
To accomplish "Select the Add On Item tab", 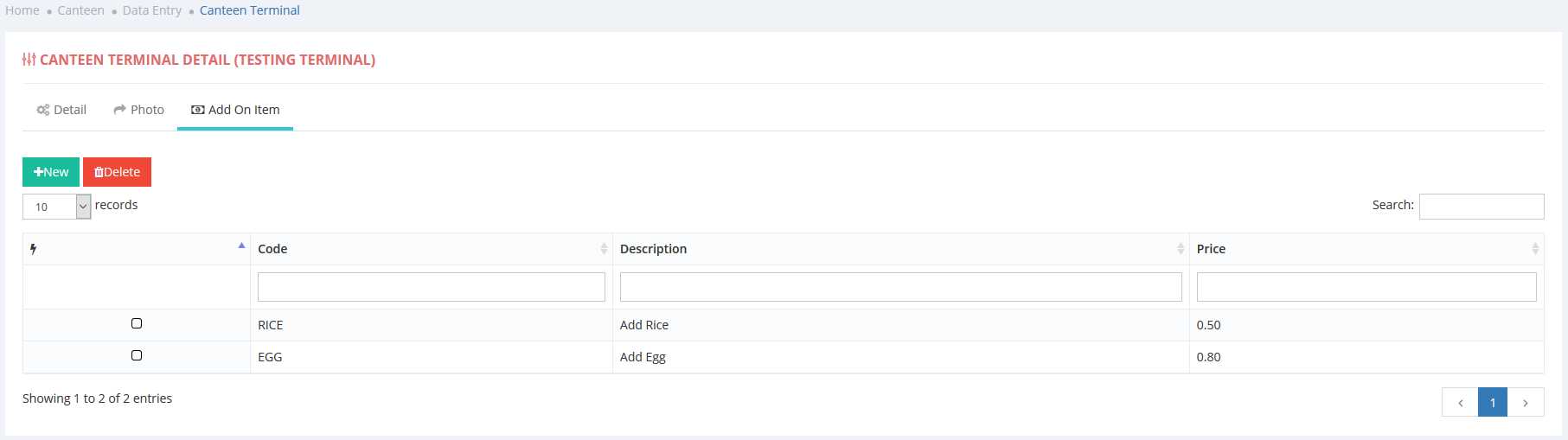I will pyautogui.click(x=235, y=110).
